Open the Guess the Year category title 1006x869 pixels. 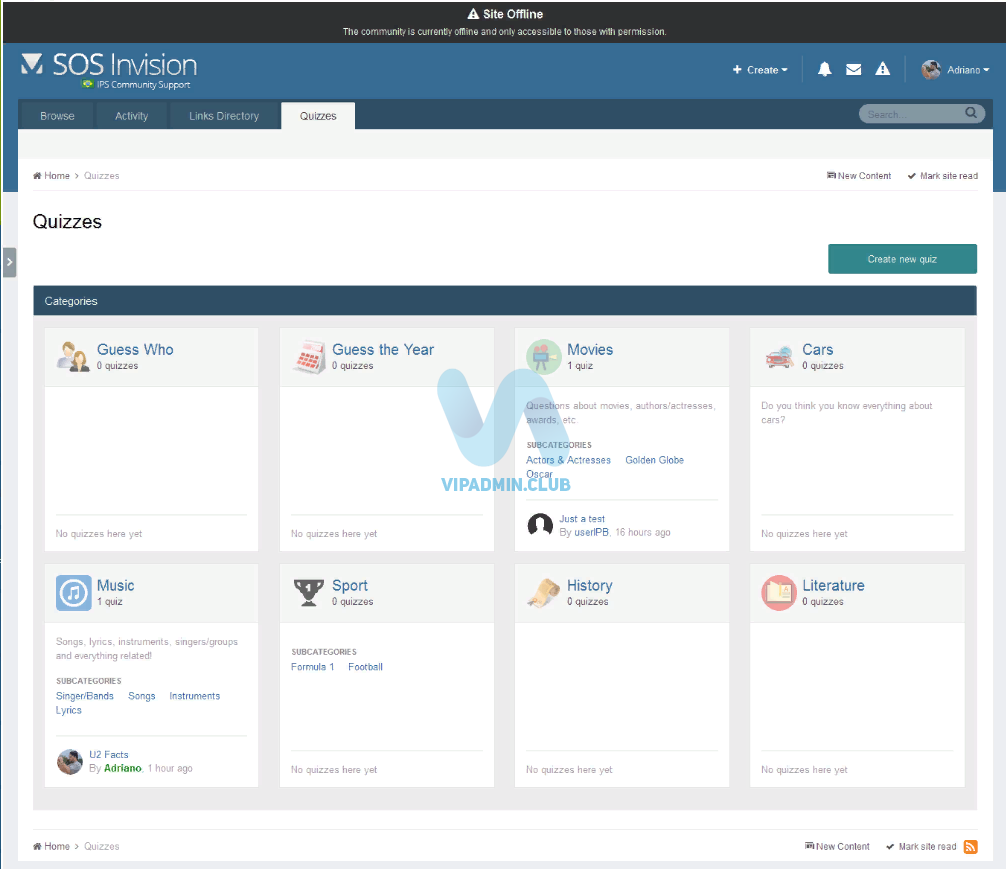[383, 349]
